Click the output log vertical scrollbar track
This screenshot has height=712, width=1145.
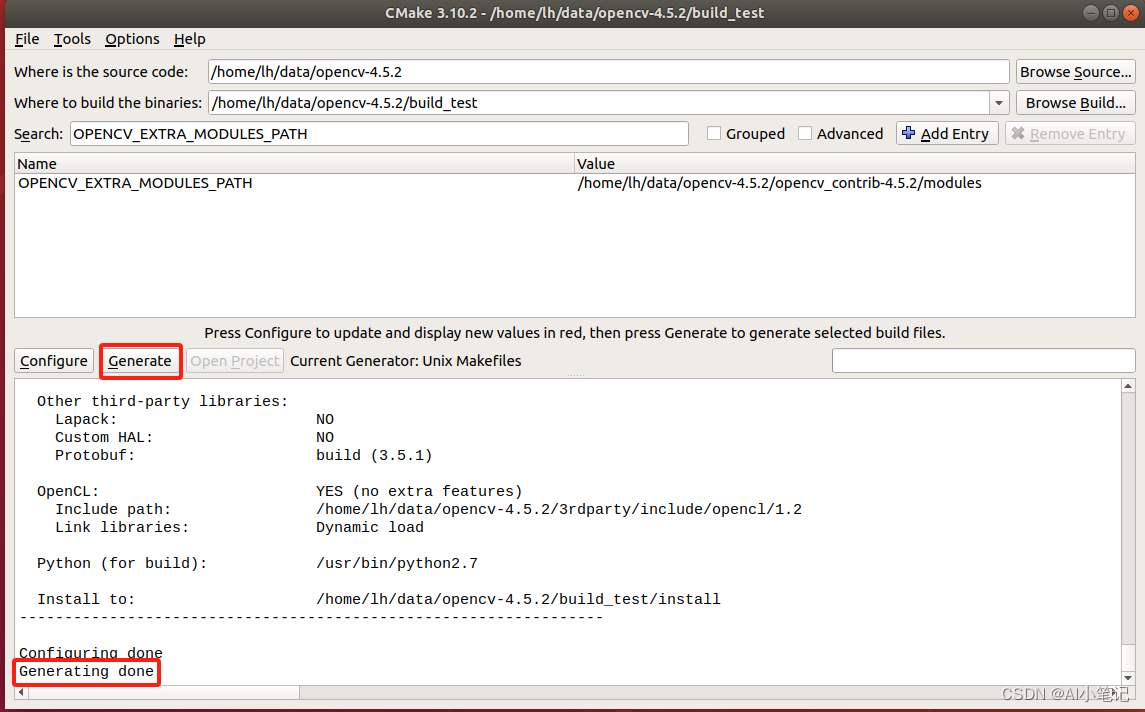tap(1128, 518)
